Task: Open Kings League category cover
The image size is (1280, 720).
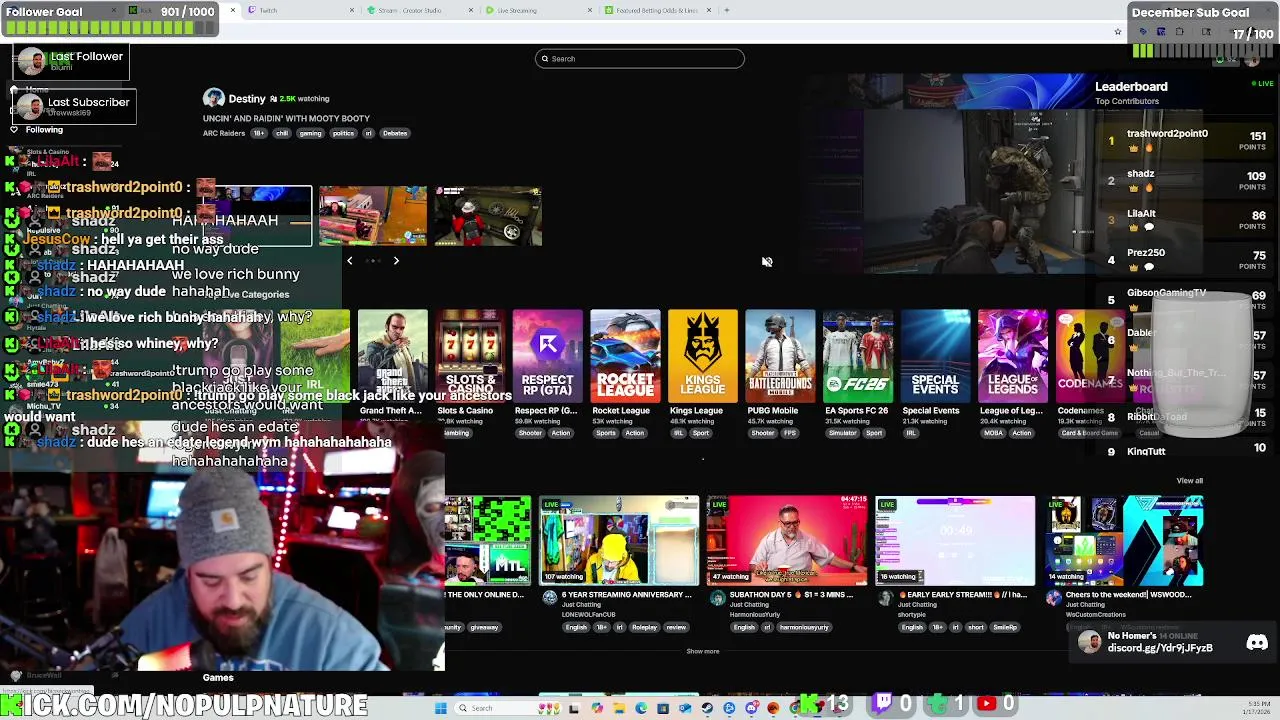Action: point(702,356)
